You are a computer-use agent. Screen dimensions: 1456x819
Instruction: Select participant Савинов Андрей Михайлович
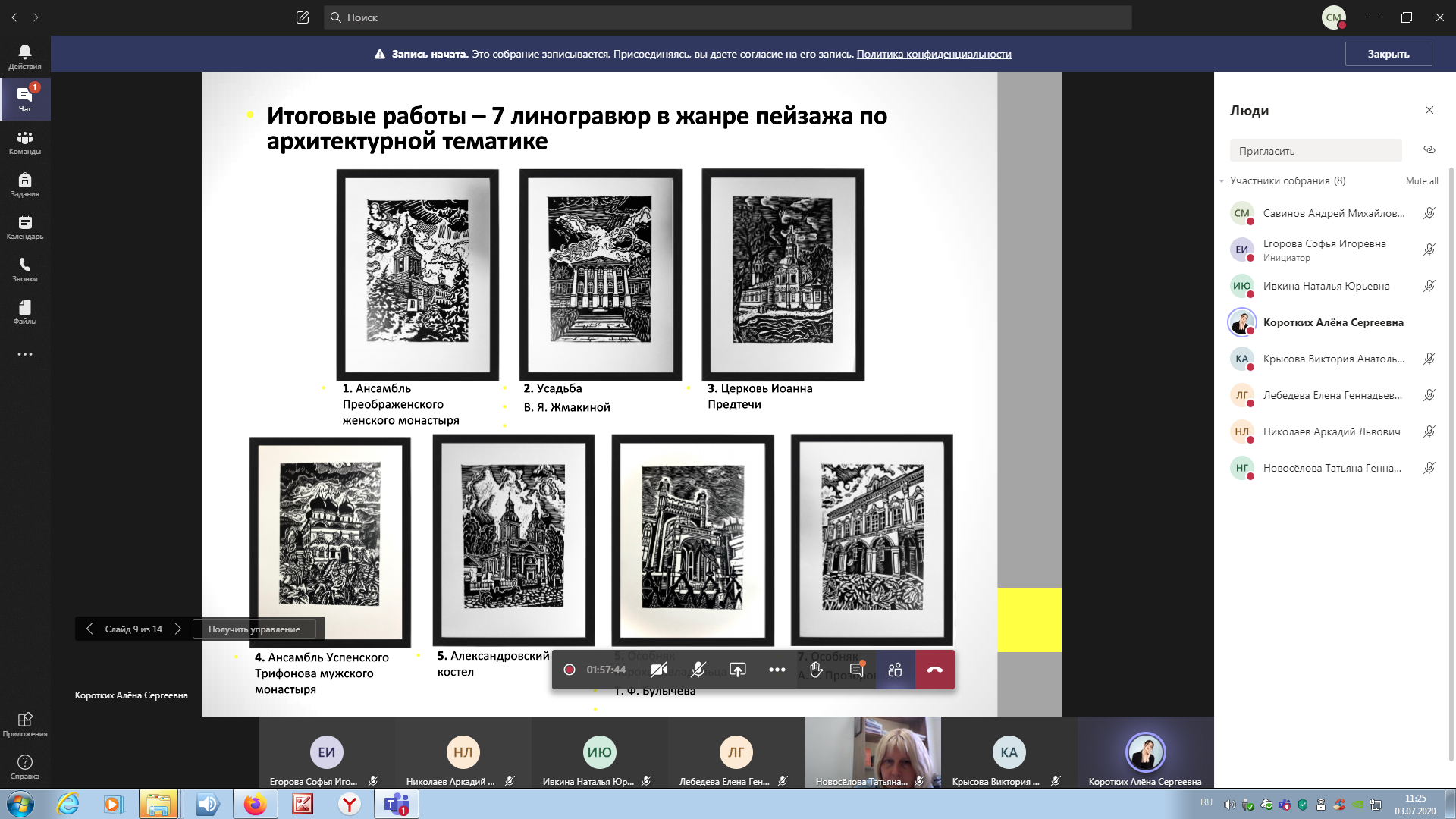tap(1334, 213)
